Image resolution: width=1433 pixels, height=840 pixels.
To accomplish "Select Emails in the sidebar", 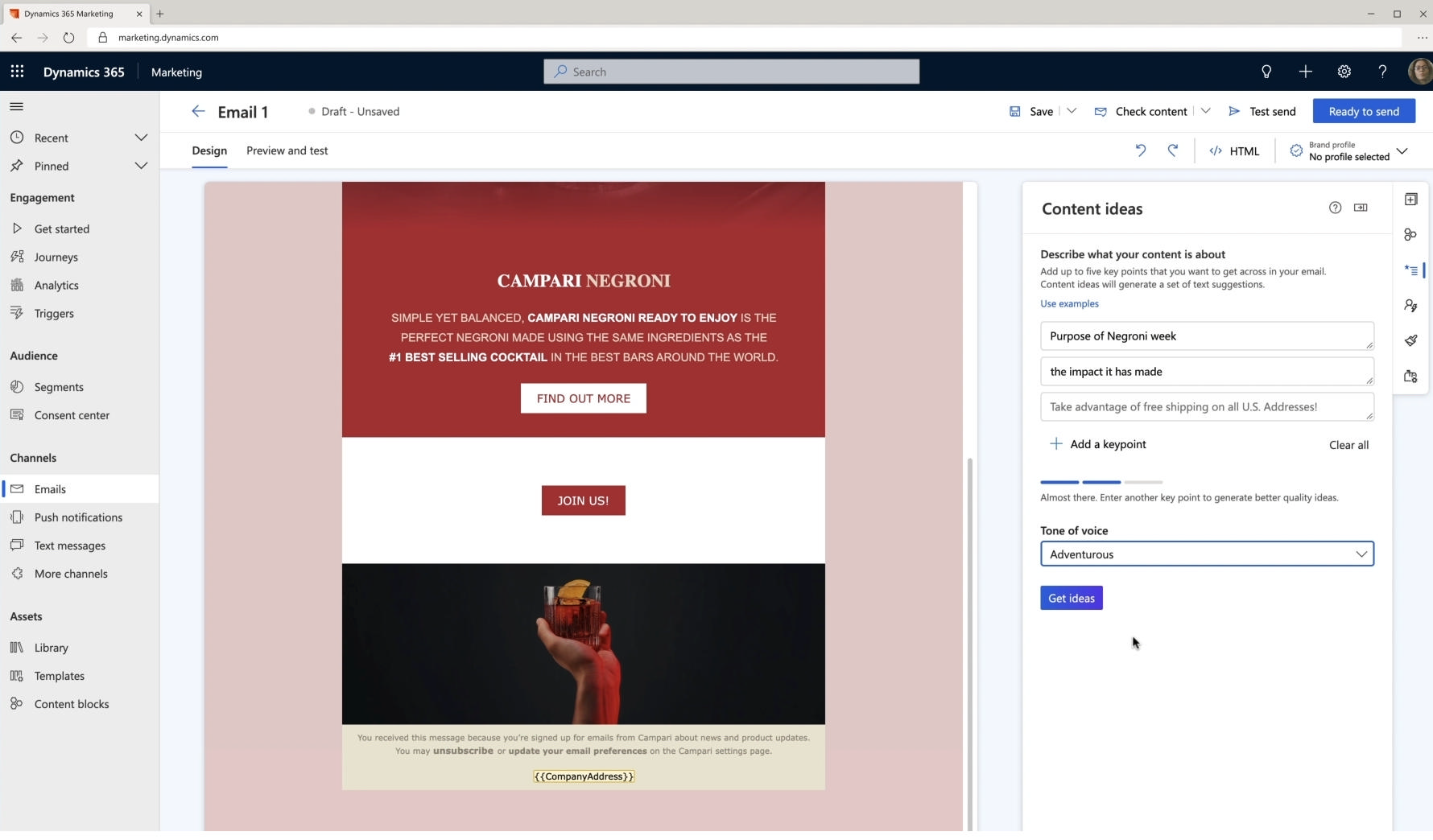I will tap(79, 489).
